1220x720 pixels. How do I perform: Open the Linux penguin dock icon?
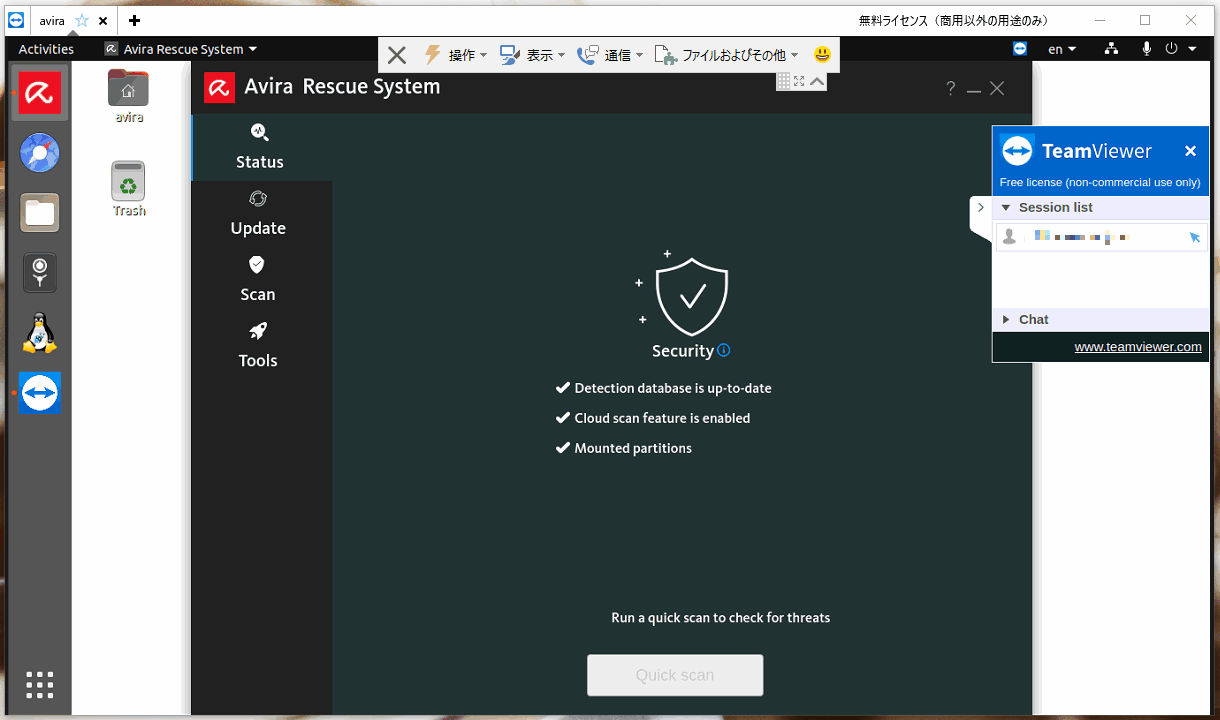[x=40, y=333]
